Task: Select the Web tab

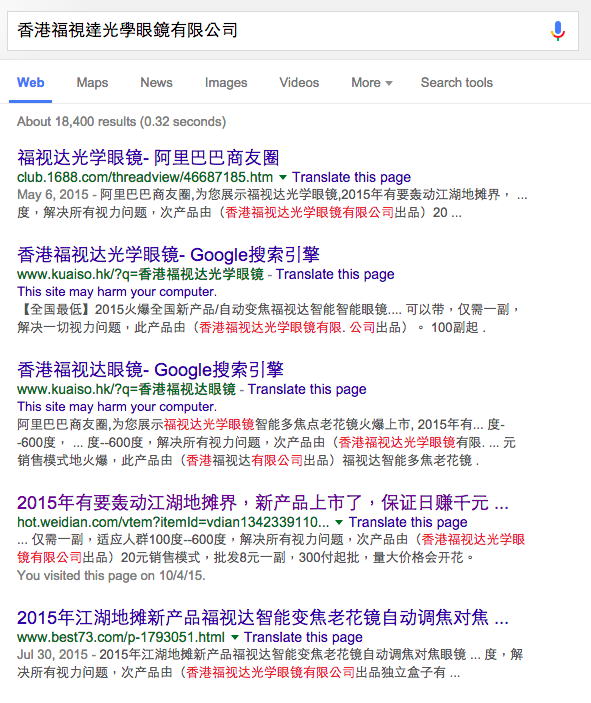Action: pos(30,82)
